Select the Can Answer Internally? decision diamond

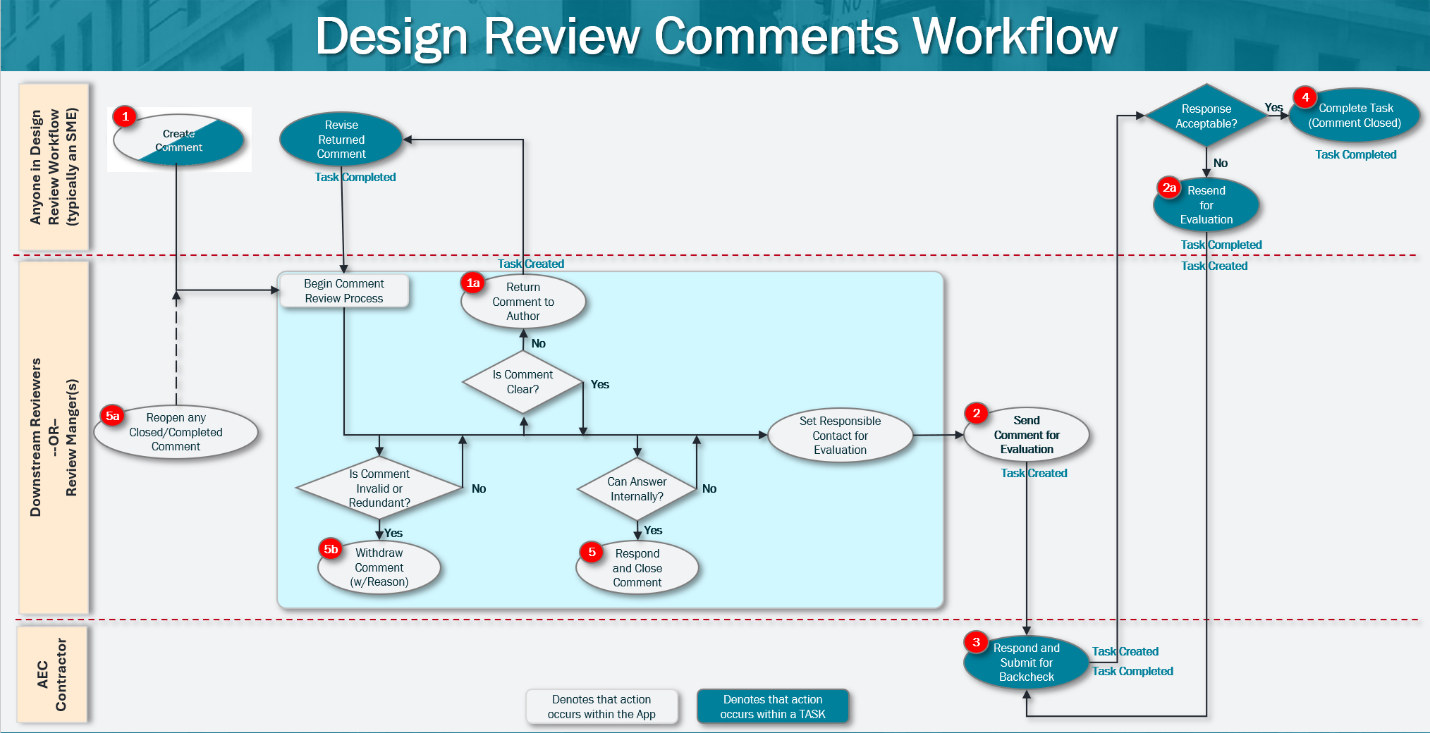(x=637, y=489)
